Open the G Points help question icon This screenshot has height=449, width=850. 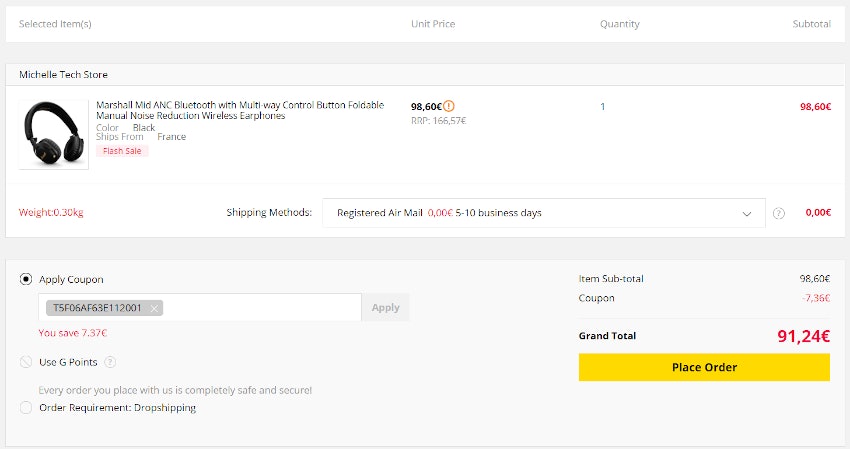(x=110, y=362)
